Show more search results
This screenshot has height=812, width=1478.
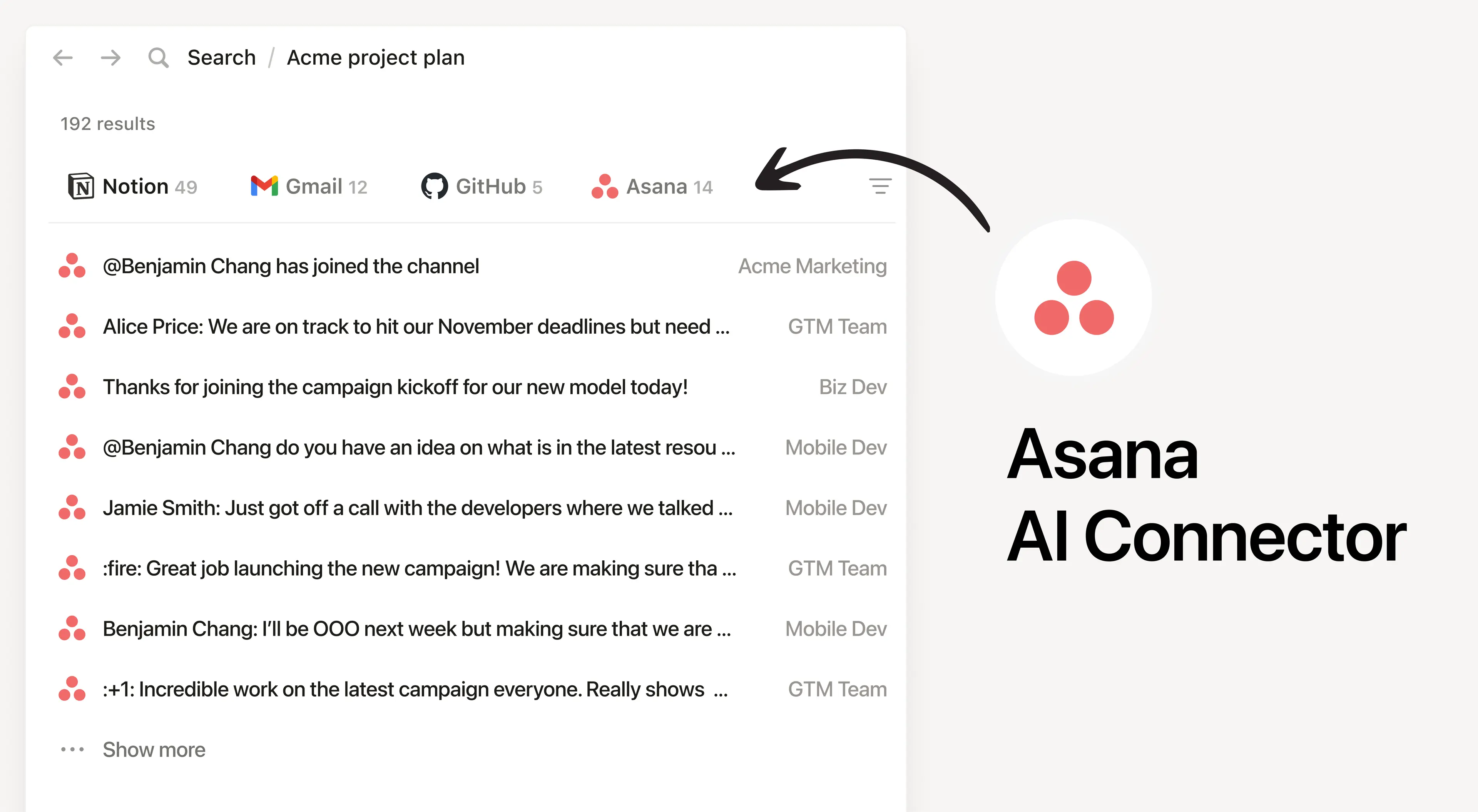click(x=153, y=749)
